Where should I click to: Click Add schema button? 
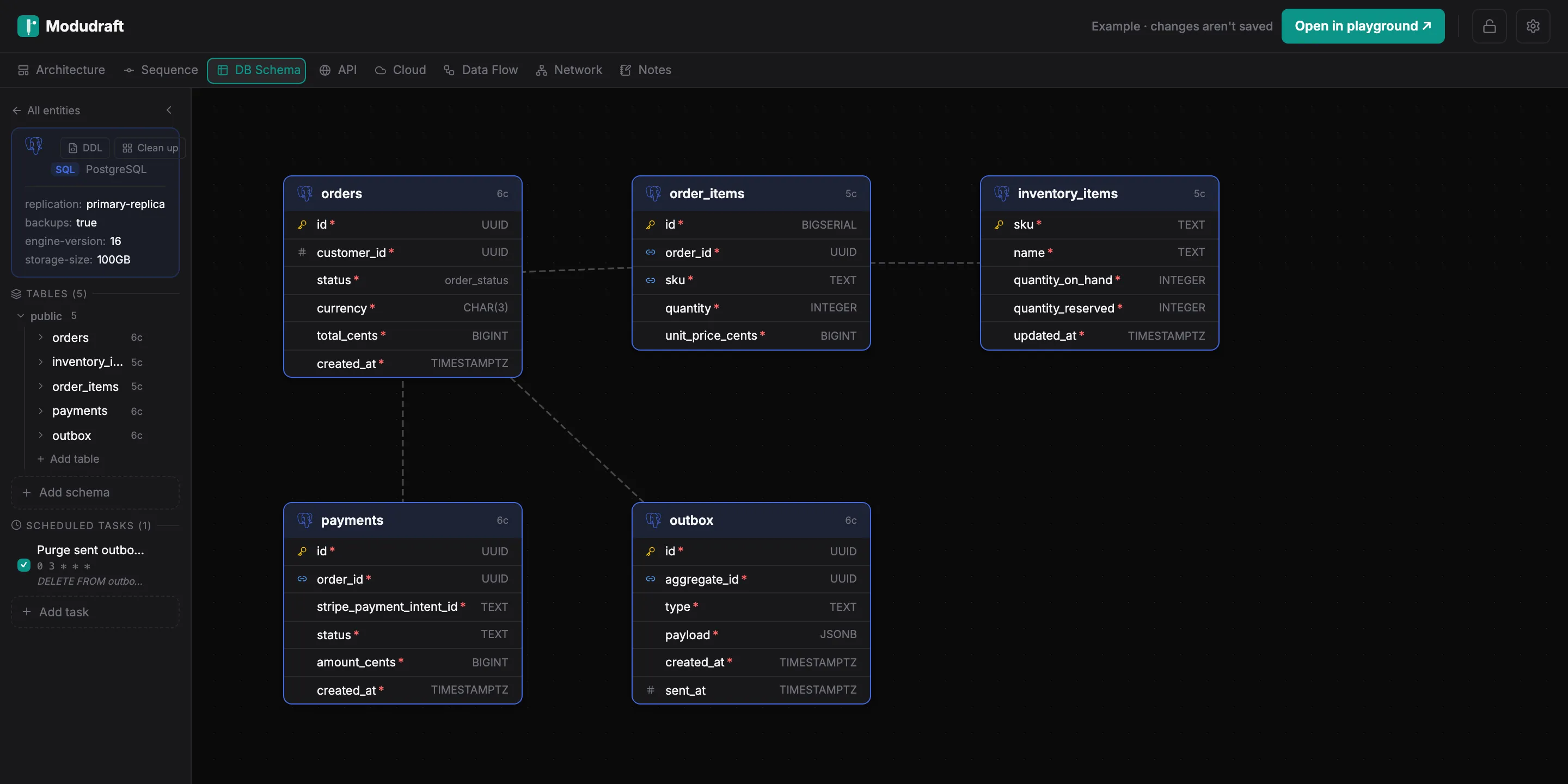tap(95, 492)
